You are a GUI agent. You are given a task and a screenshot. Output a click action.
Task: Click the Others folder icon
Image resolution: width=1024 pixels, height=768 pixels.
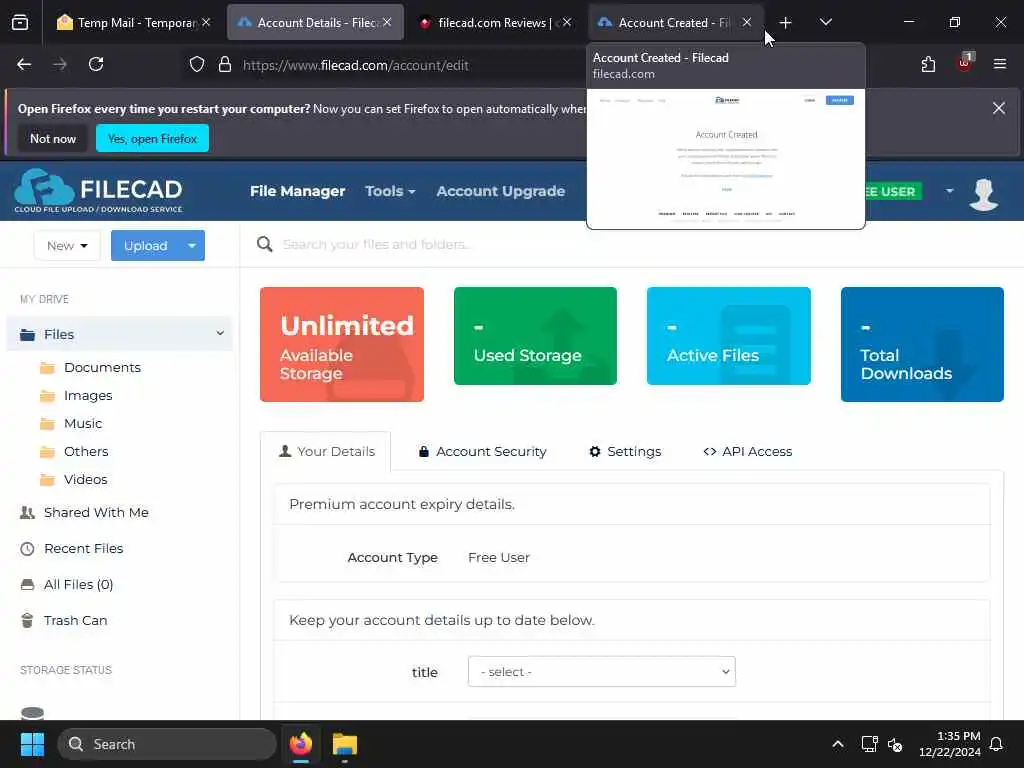[47, 452]
